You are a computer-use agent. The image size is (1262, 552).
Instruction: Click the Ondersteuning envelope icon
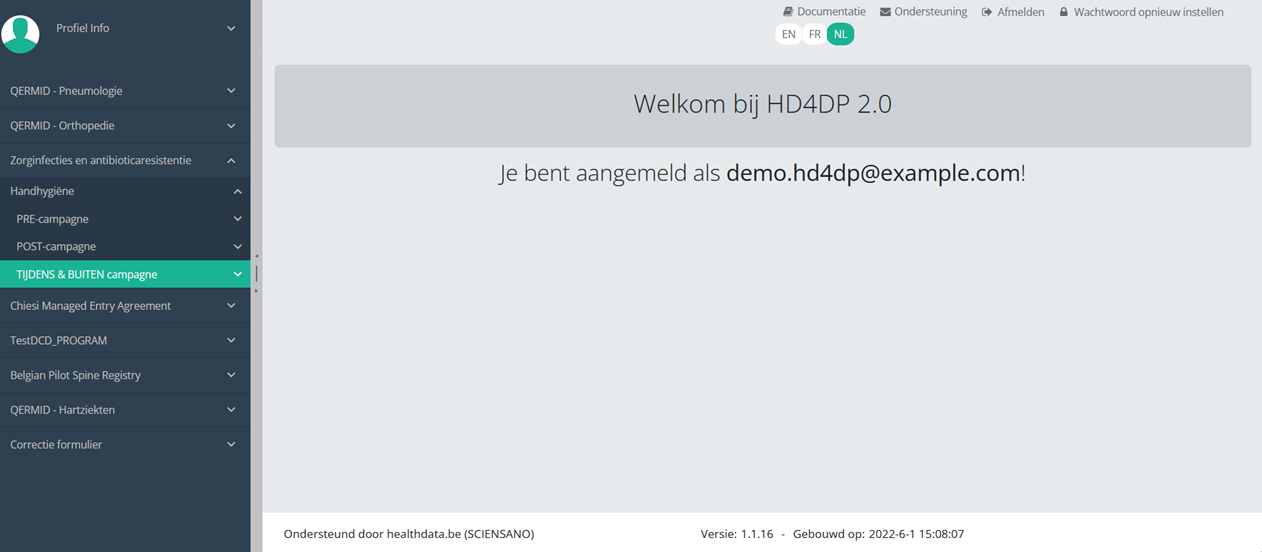coord(885,12)
